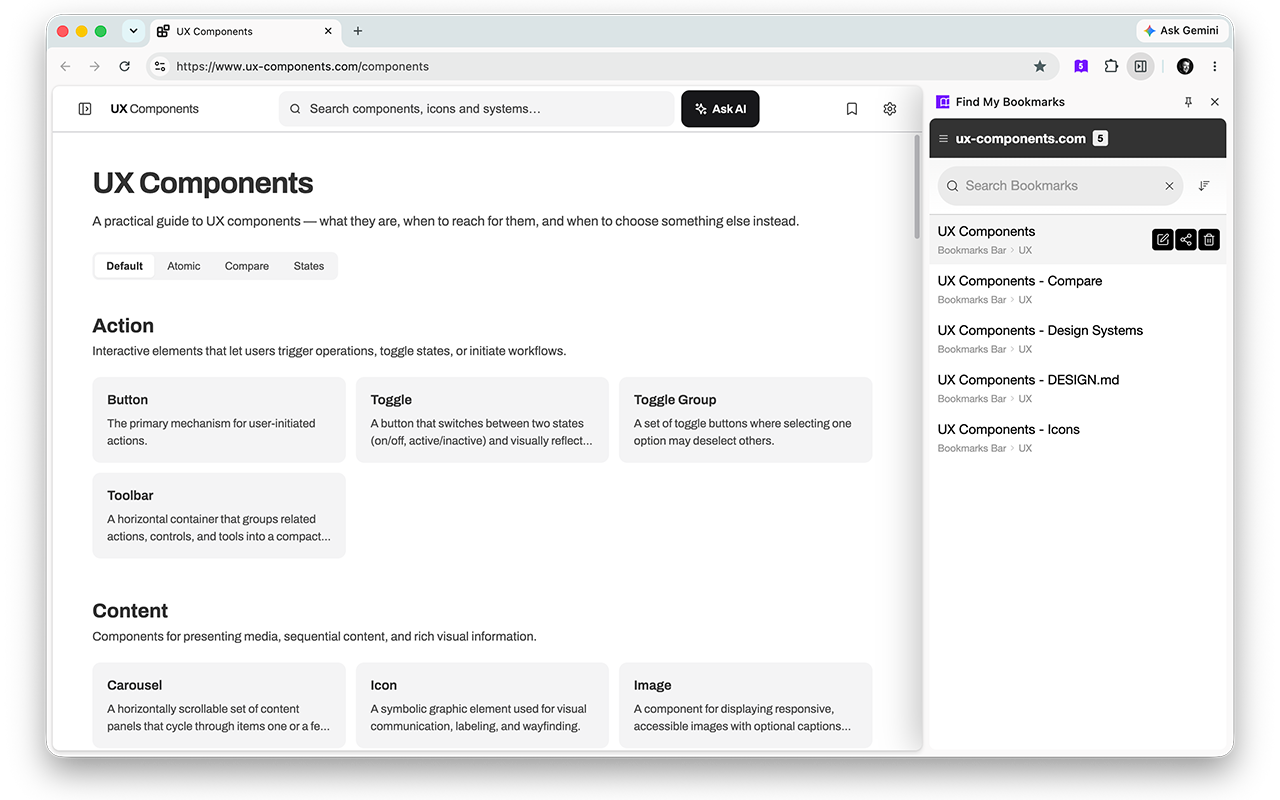Close the Find My Bookmarks side panel
The image size is (1280, 800).
[1215, 102]
